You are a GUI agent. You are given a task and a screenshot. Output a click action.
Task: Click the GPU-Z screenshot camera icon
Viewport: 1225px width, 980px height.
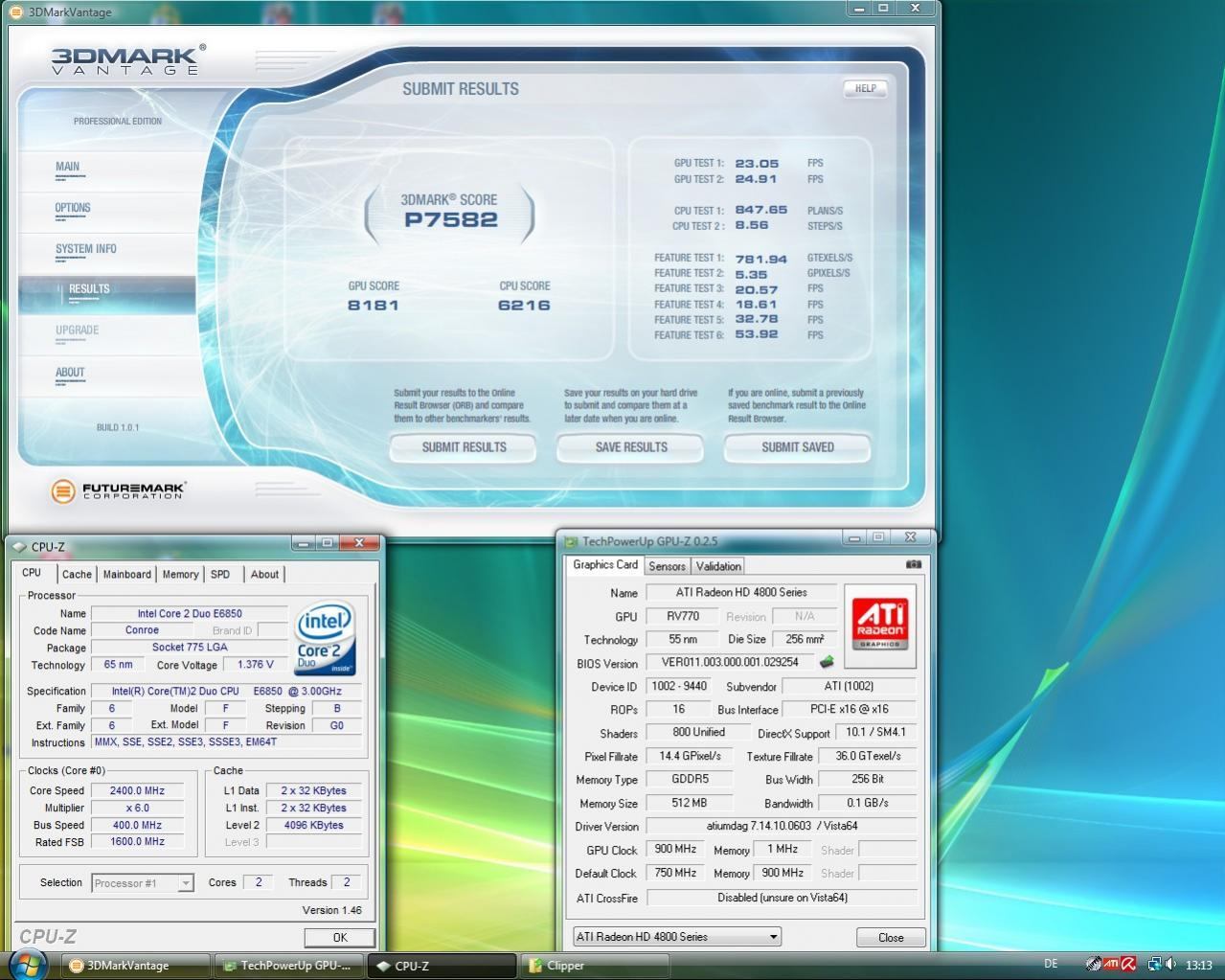913,564
